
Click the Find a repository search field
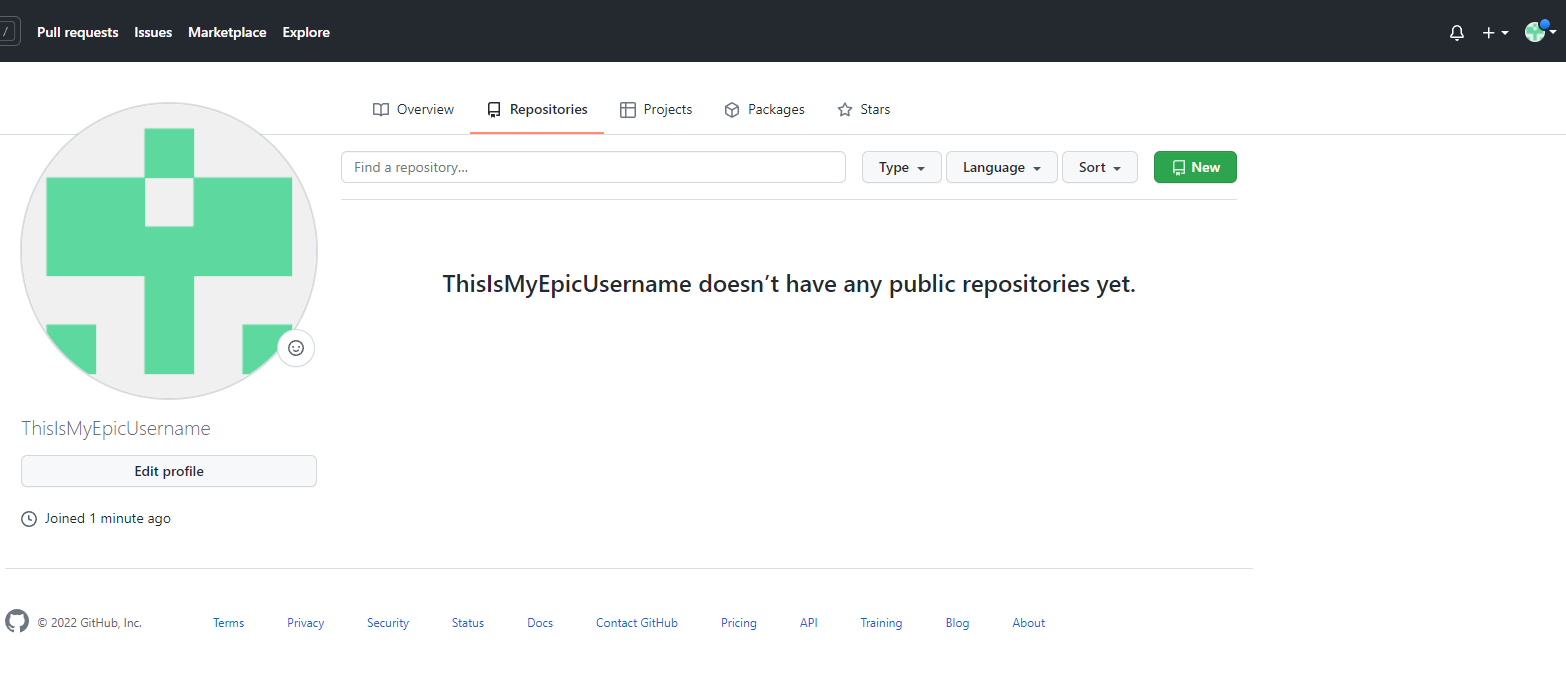click(x=593, y=167)
